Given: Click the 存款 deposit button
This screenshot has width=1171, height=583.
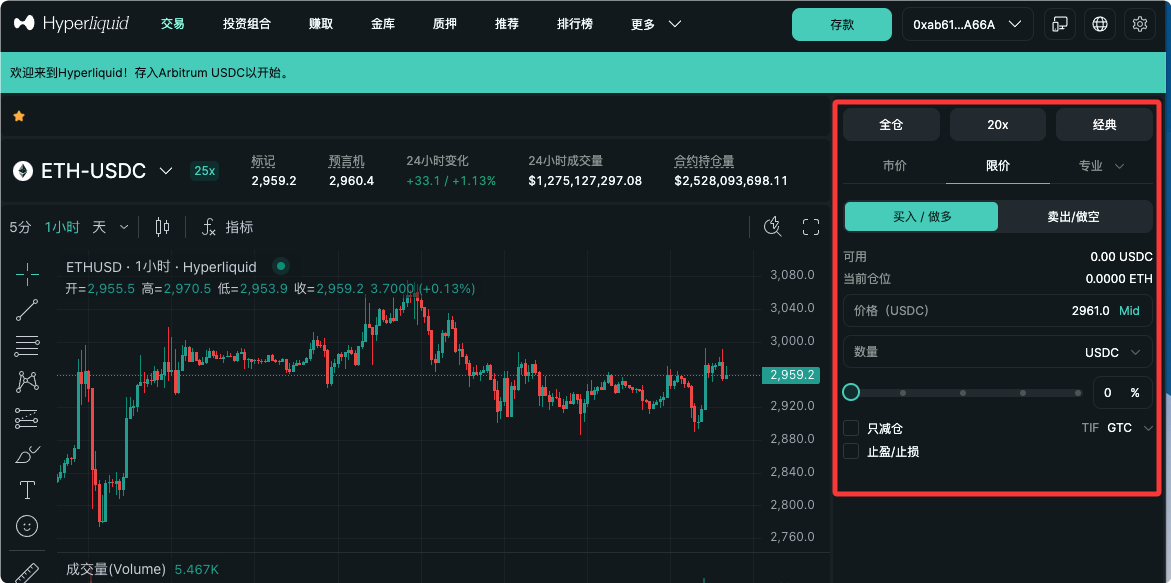Looking at the screenshot, I should pyautogui.click(x=841, y=23).
